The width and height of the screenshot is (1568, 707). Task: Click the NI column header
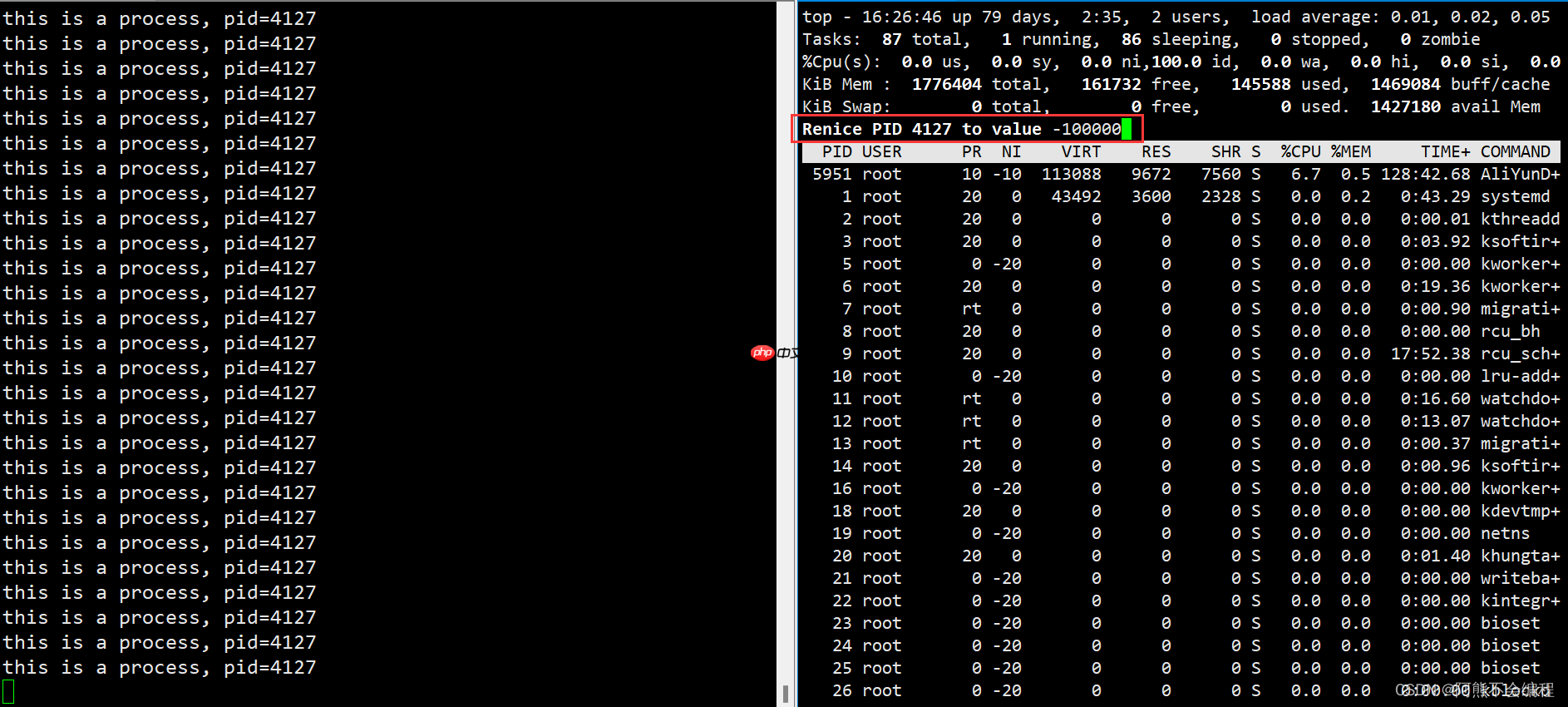[1012, 151]
